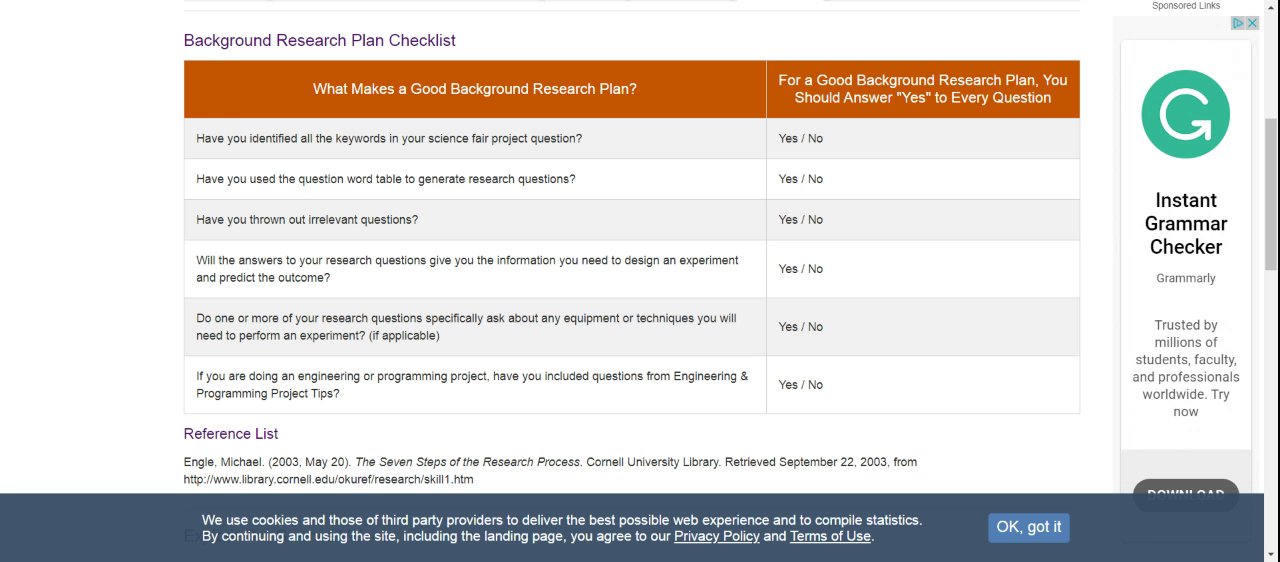Image resolution: width=1280 pixels, height=562 pixels.
Task: Click the Background Research Plan Checklist heading
Action: (319, 40)
